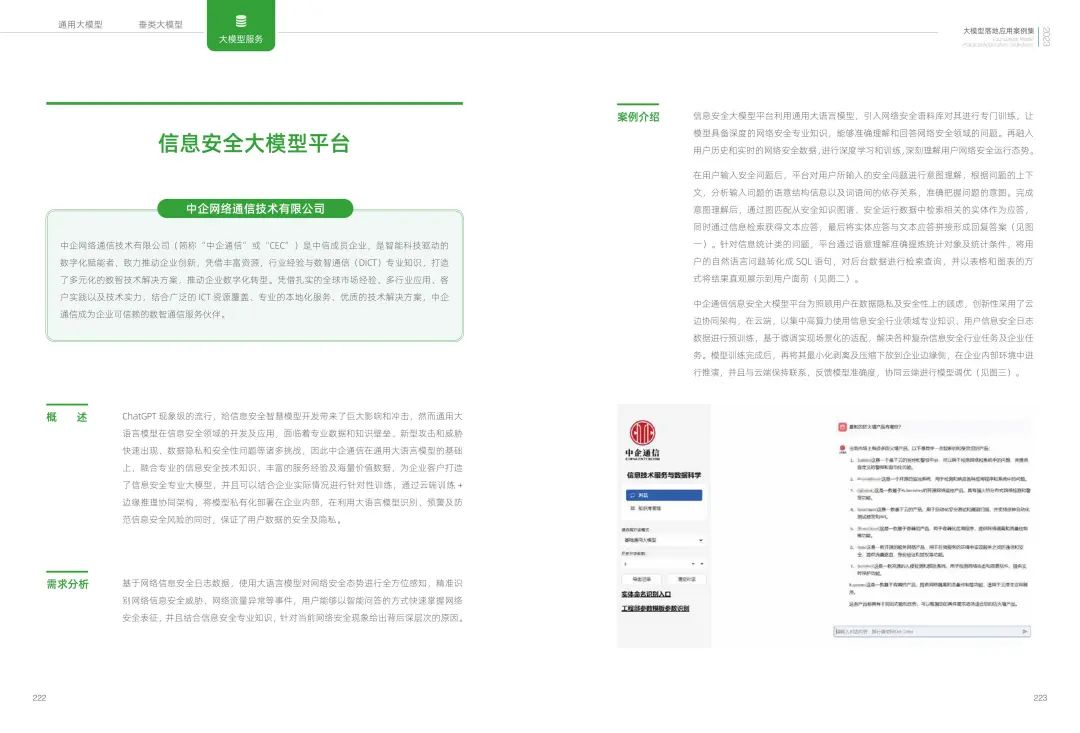The width and height of the screenshot is (1080, 733).
Task: Select the green 大模型服务 tab label
Action: tap(241, 39)
